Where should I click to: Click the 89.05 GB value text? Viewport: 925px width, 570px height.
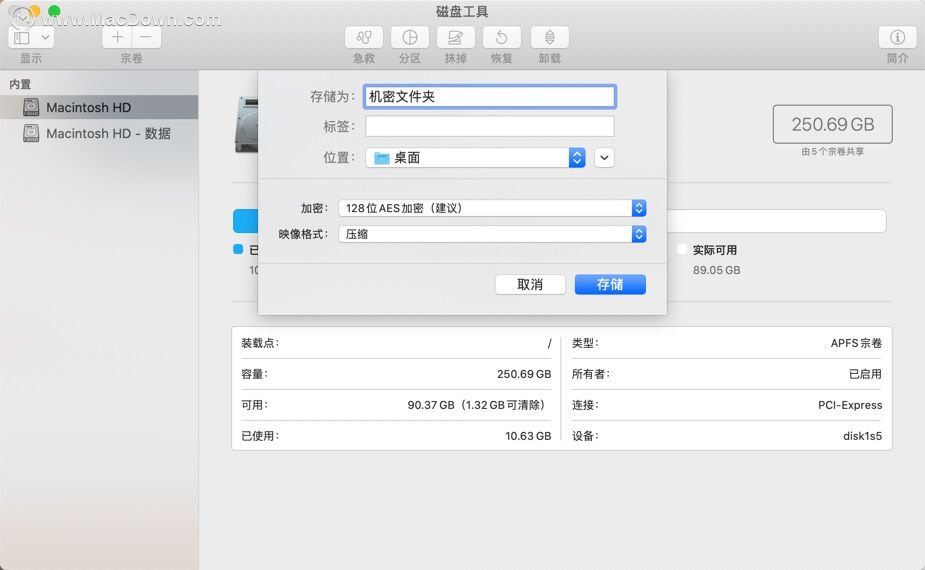tap(716, 270)
